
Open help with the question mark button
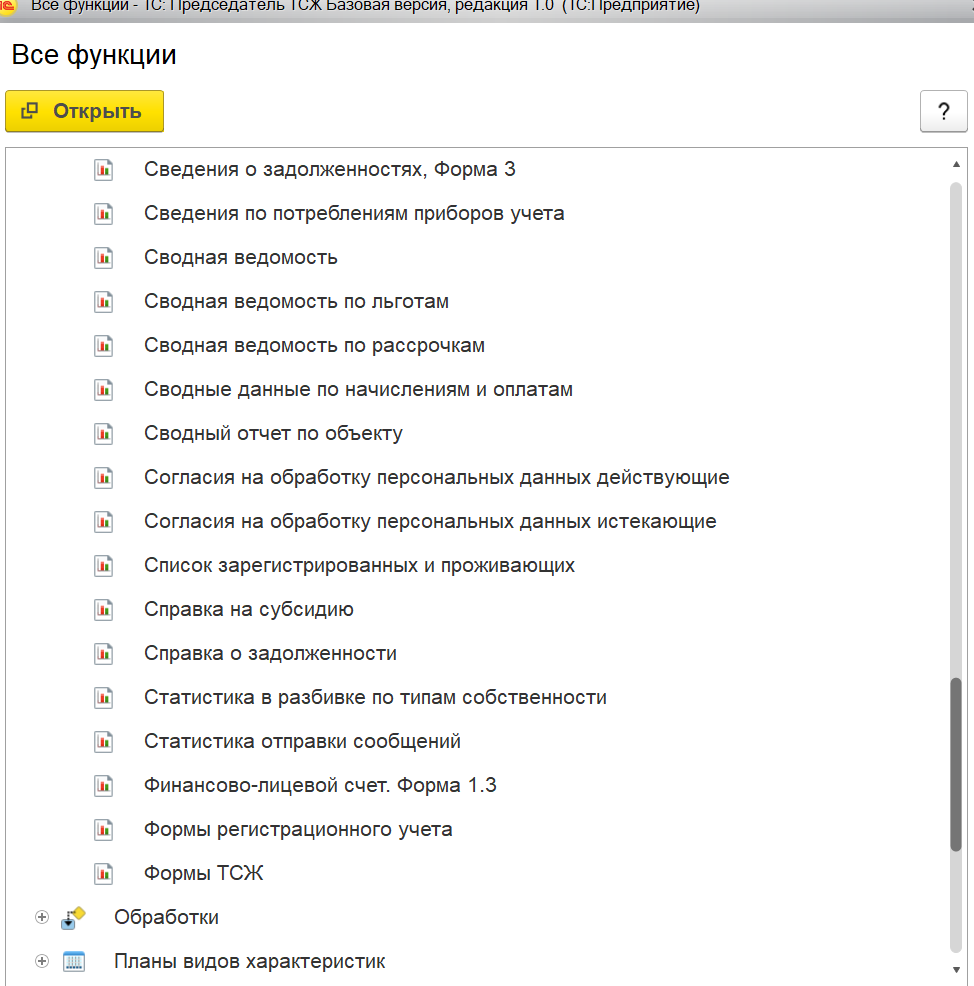pyautogui.click(x=943, y=111)
